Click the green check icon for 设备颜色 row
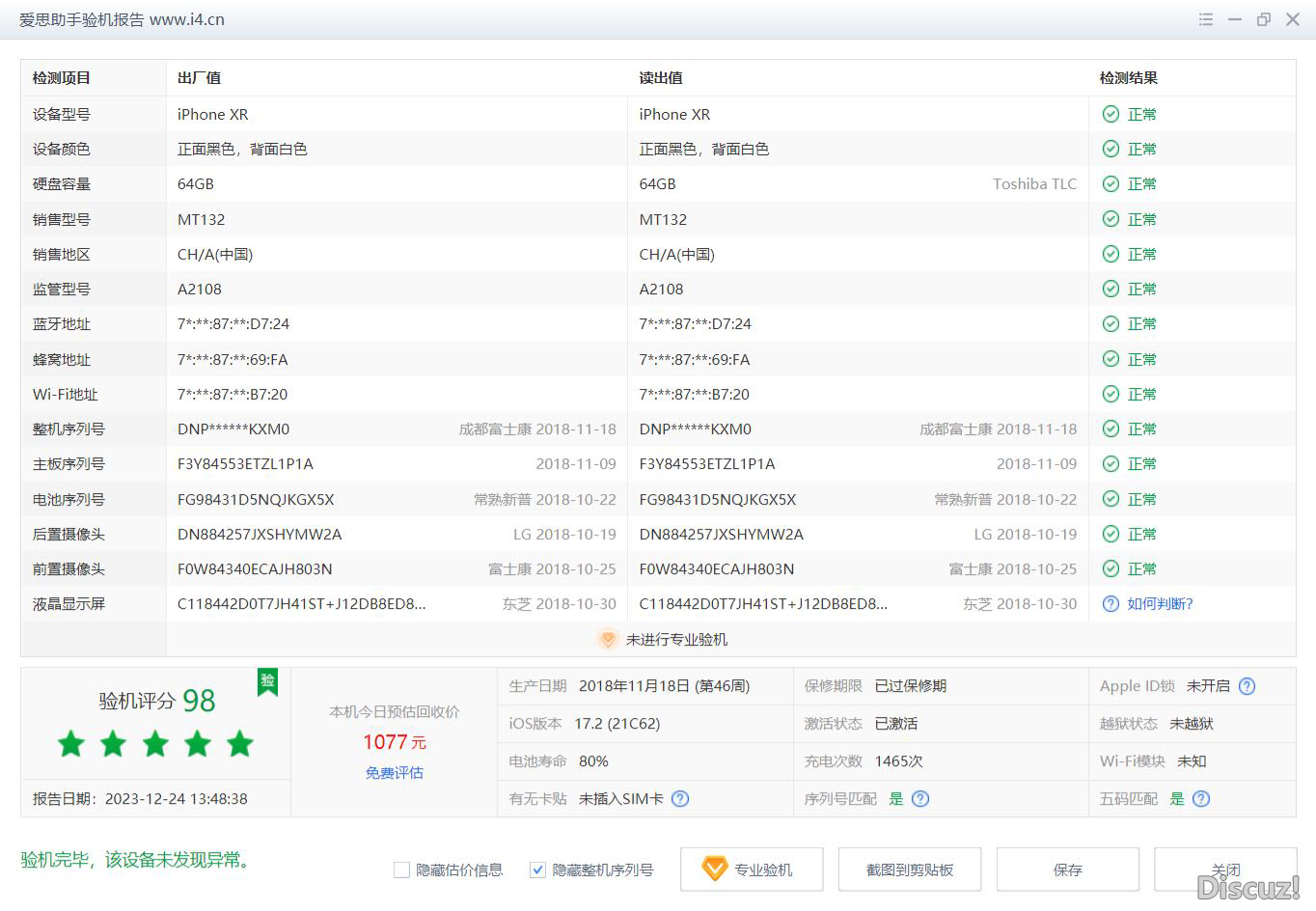This screenshot has height=911, width=1316. pos(1110,149)
